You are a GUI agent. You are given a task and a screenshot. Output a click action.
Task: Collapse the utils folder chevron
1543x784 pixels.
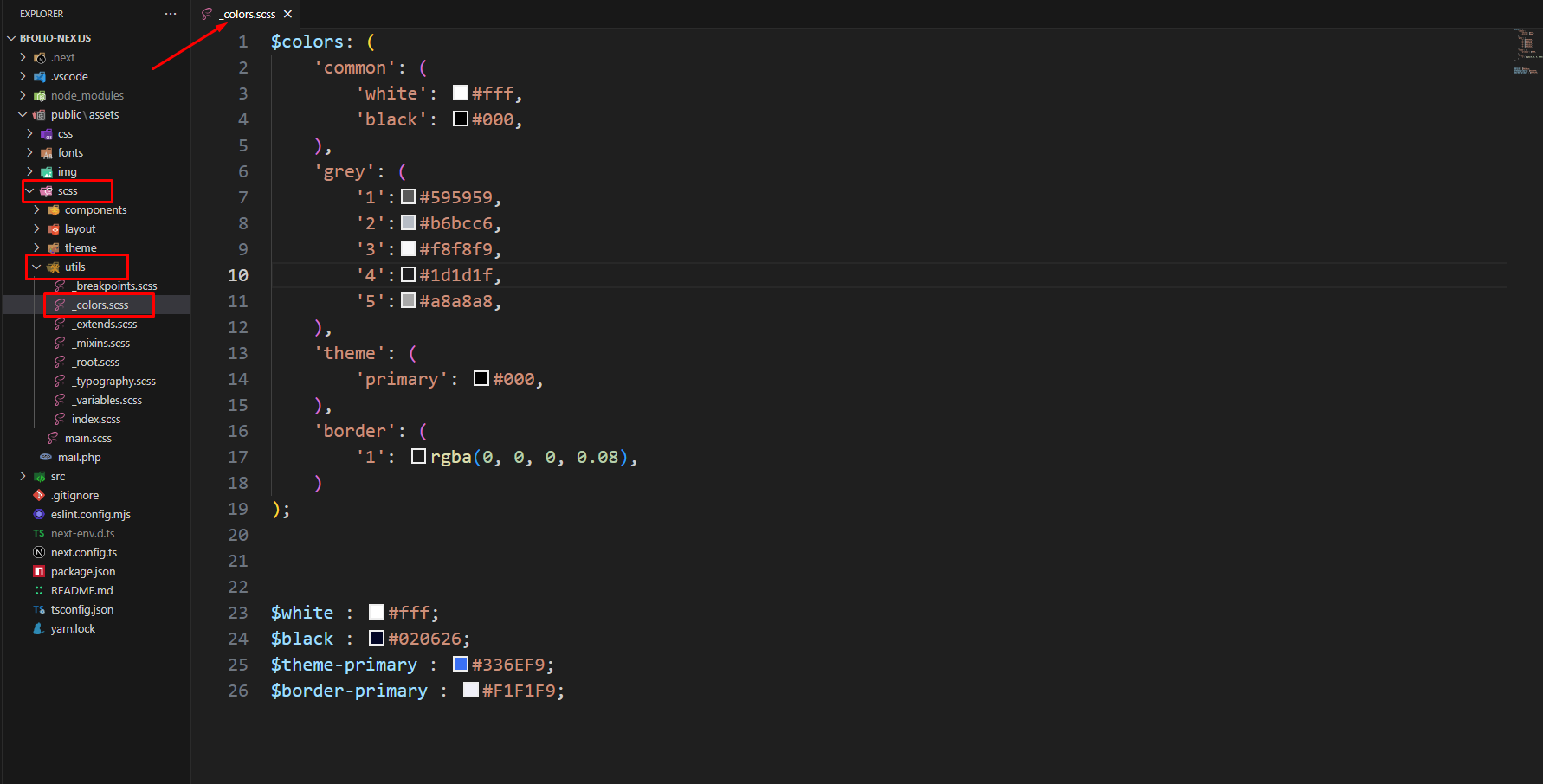(x=36, y=267)
